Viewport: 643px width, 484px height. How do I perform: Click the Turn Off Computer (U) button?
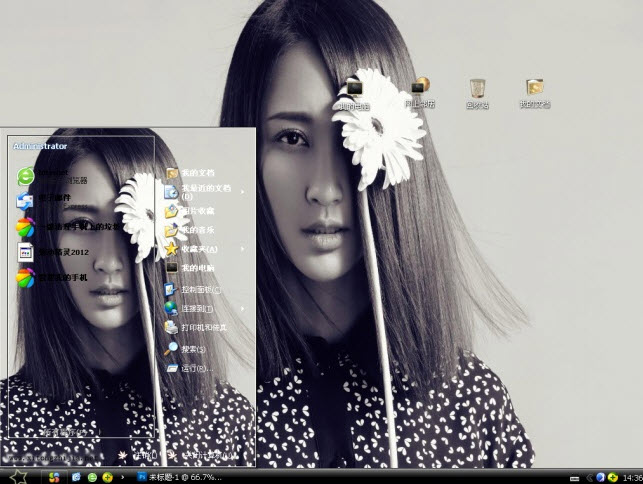click(202, 455)
